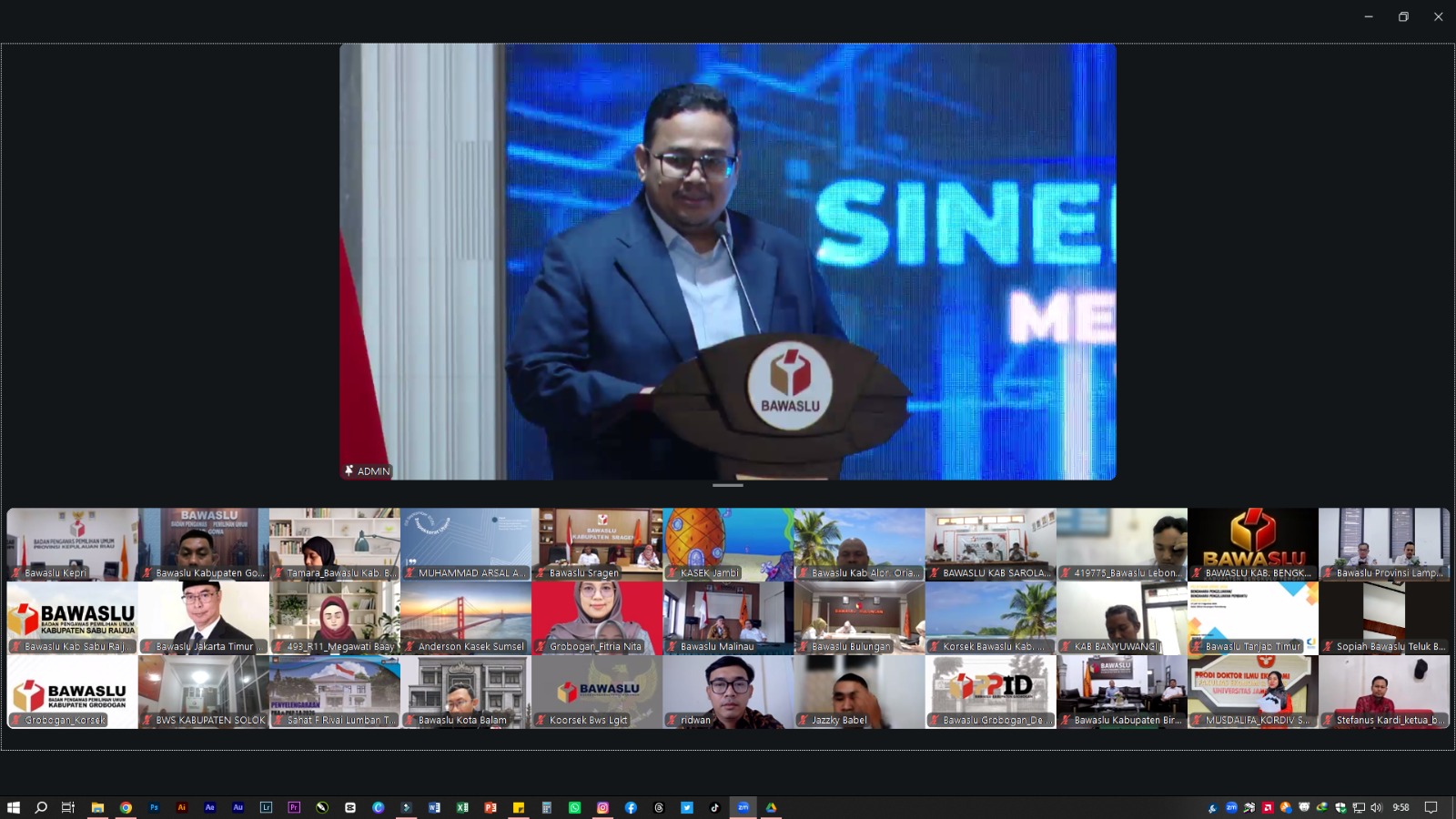Select the Jazzky Babel participant tile
This screenshot has width=1456, height=819.
point(859,692)
